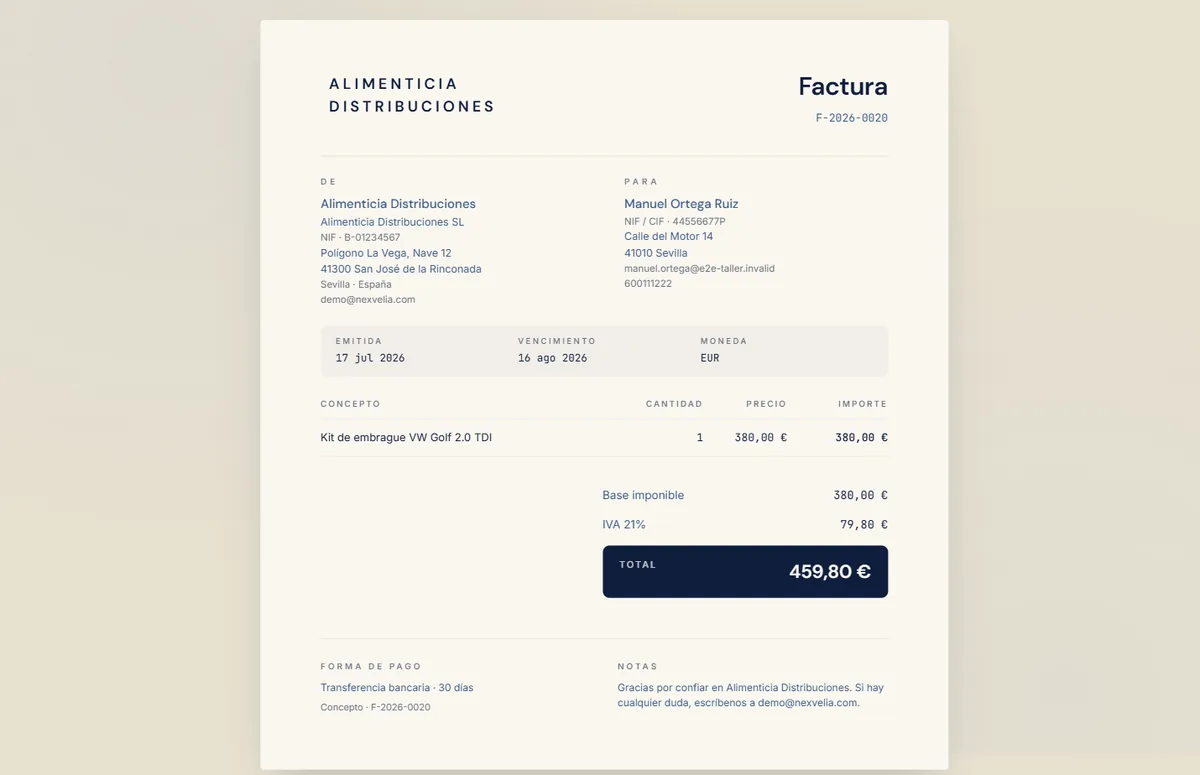1200x775 pixels.
Task: Click sender name Alimenticia Distribuciones
Action: pyautogui.click(x=398, y=204)
